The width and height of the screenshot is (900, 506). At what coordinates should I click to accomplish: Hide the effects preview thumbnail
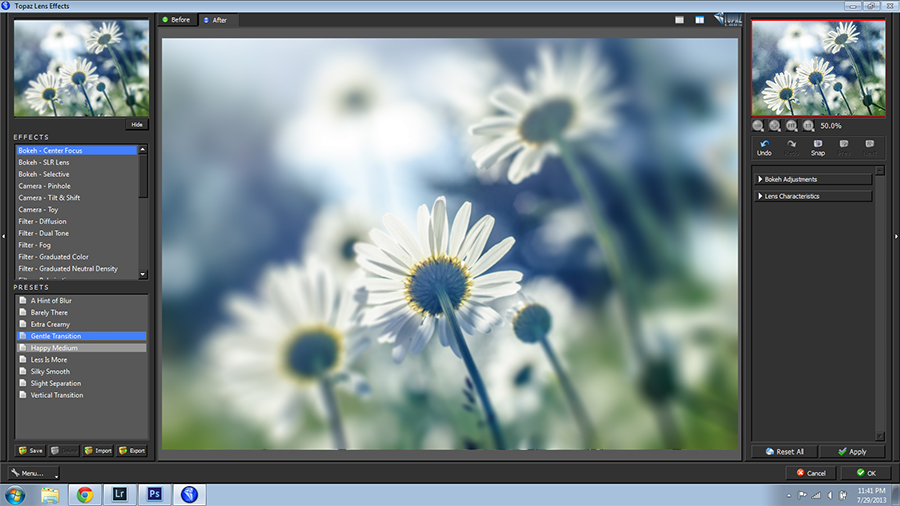tap(137, 125)
